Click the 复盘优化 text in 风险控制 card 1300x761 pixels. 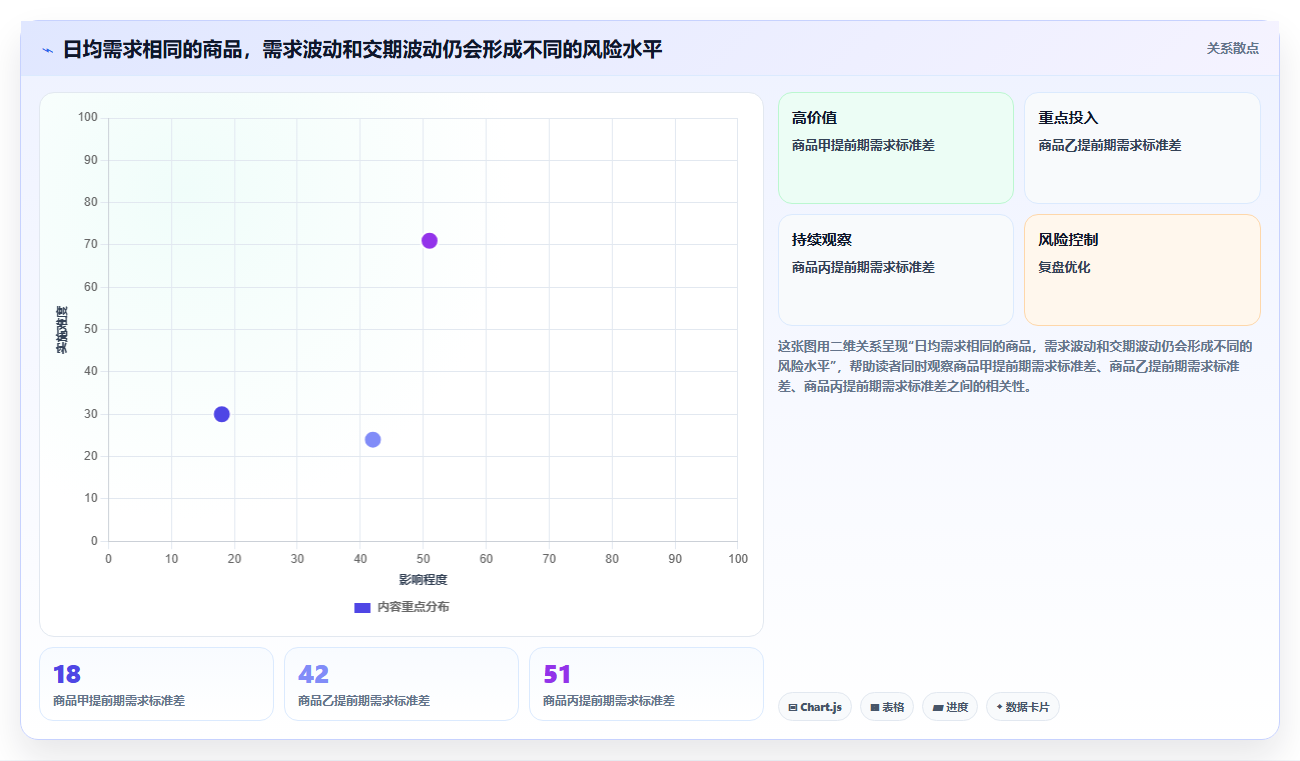pos(1064,267)
